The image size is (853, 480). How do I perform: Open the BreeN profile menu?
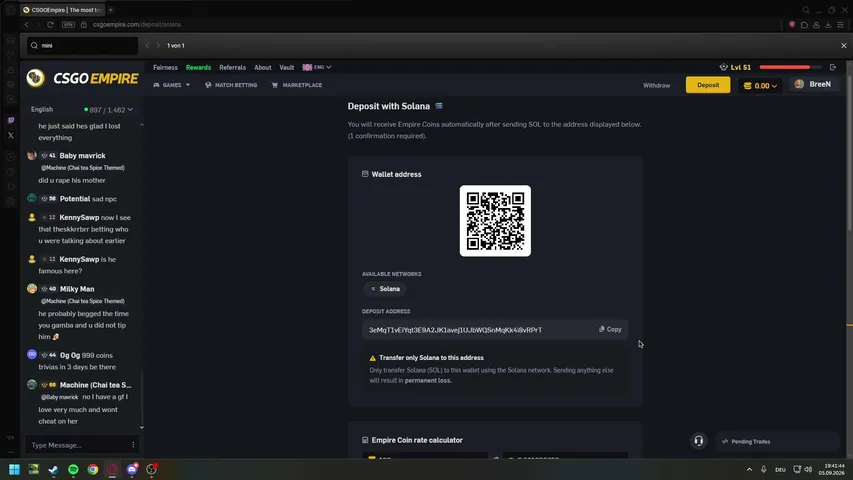pos(814,84)
